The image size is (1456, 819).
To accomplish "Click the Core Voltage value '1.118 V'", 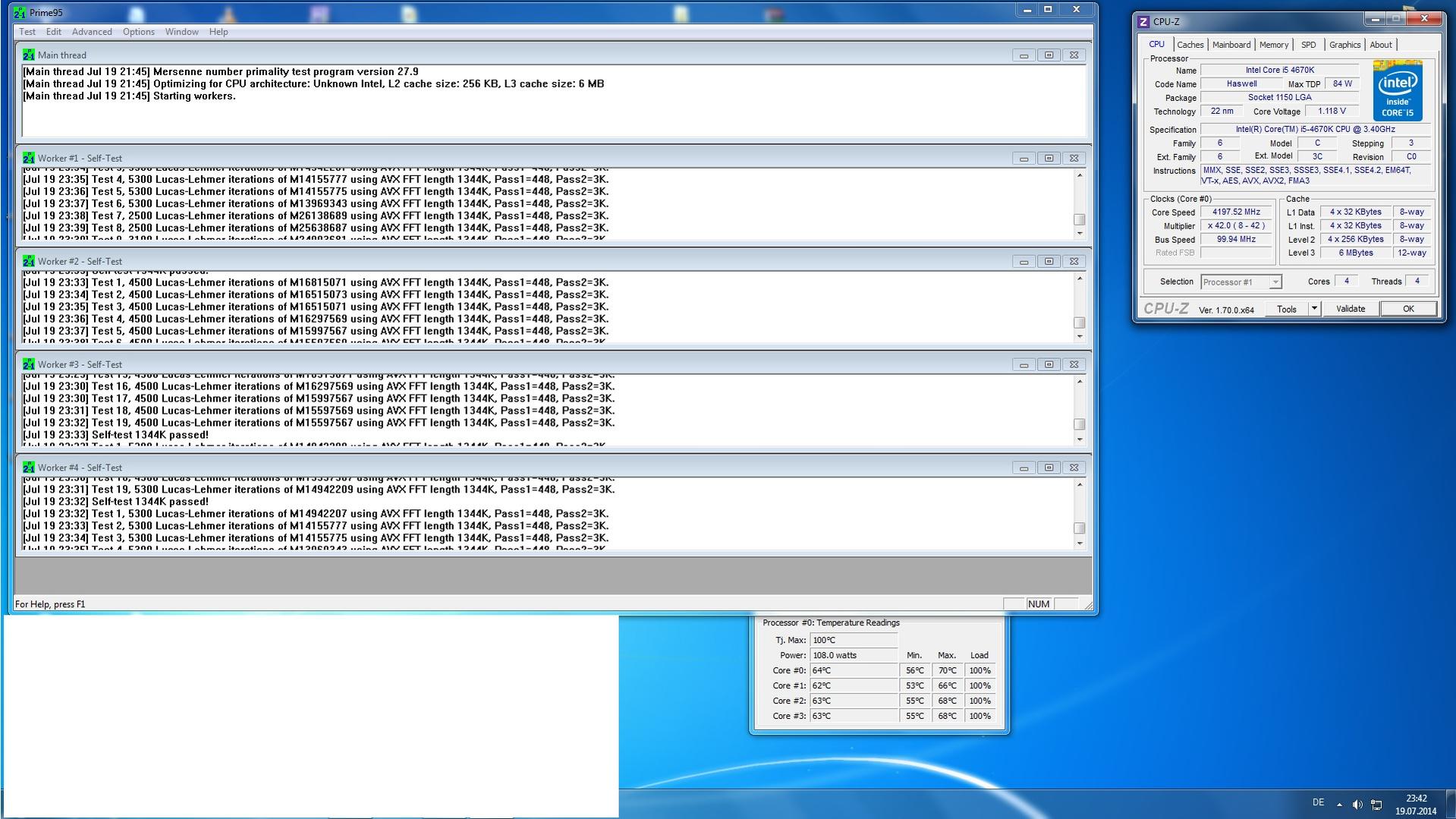I will point(1332,111).
